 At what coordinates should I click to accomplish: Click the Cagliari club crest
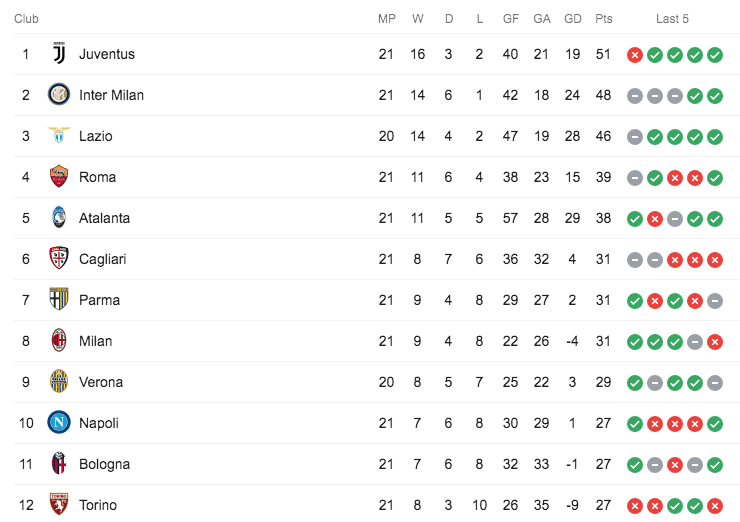59,259
